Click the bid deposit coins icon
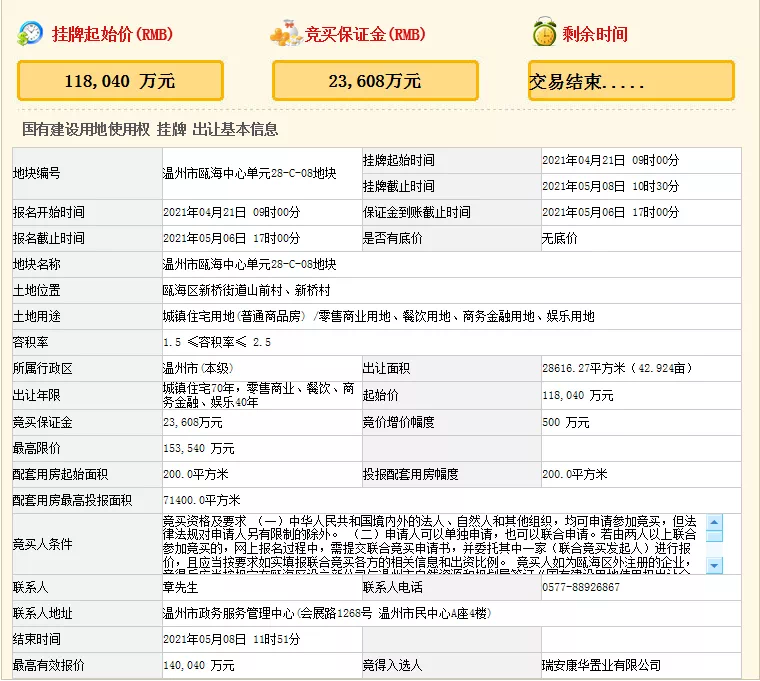The width and height of the screenshot is (760, 681). point(286,33)
